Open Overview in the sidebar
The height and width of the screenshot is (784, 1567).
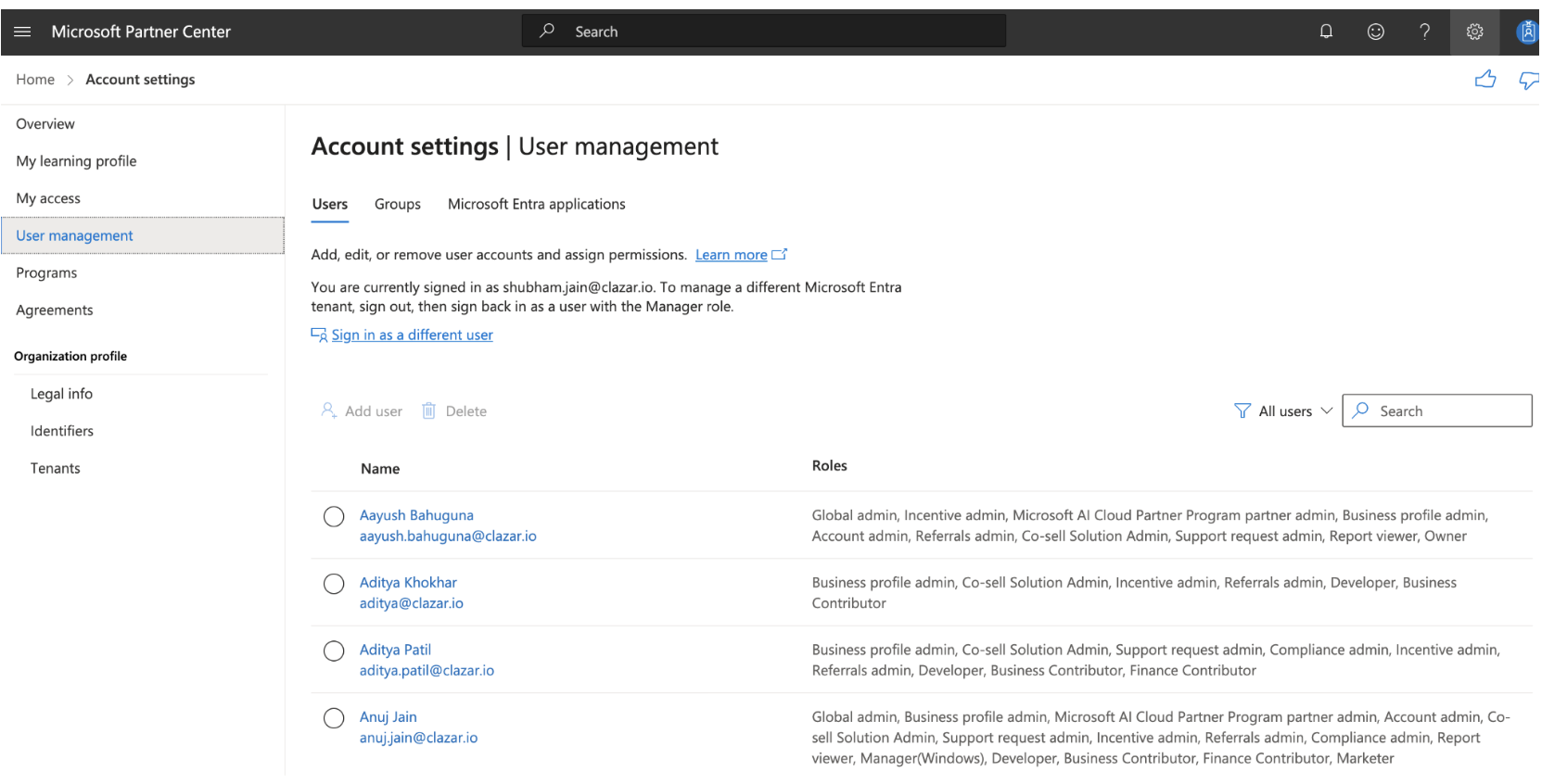coord(45,124)
